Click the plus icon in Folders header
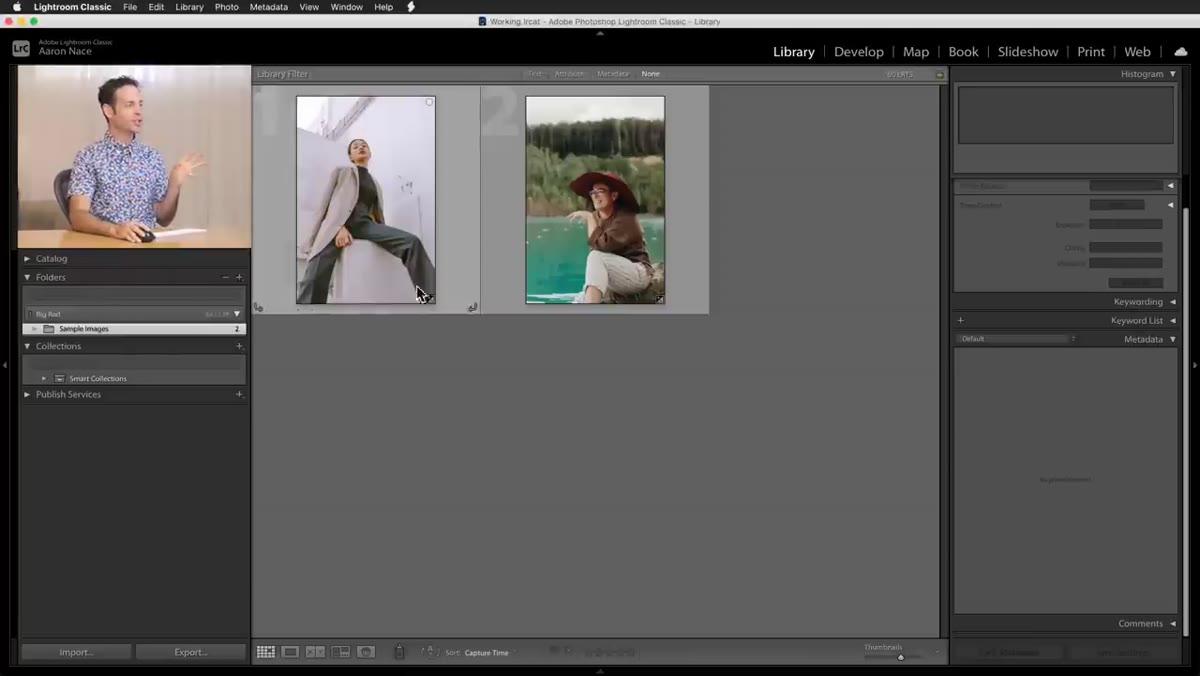This screenshot has height=676, width=1200. 239,277
